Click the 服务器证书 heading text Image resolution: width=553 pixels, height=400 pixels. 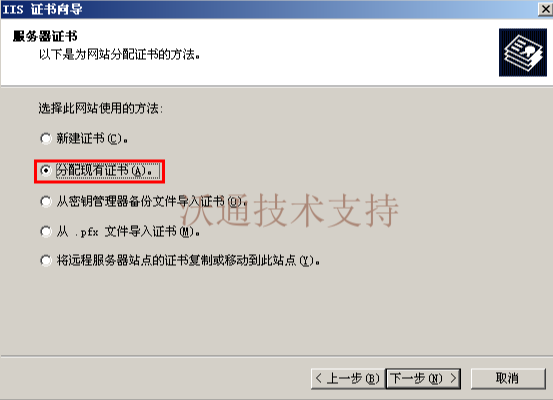tap(45, 36)
